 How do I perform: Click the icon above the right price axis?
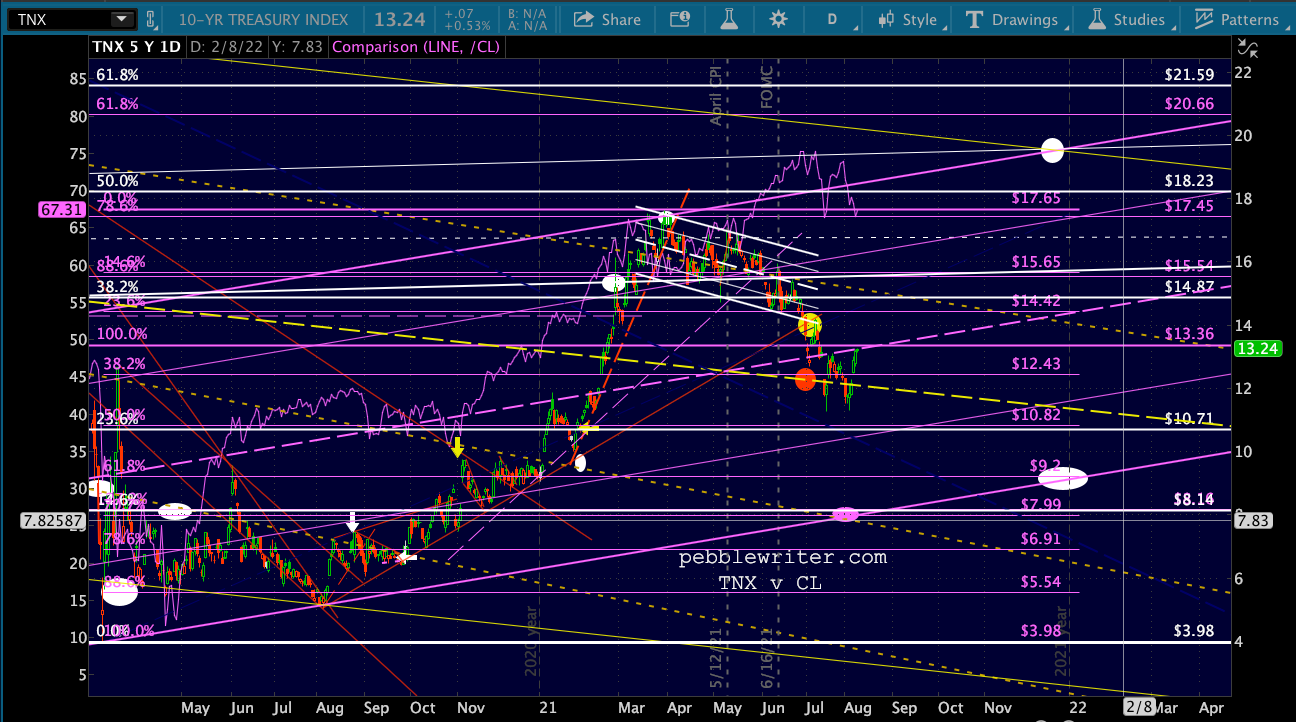[x=1247, y=45]
